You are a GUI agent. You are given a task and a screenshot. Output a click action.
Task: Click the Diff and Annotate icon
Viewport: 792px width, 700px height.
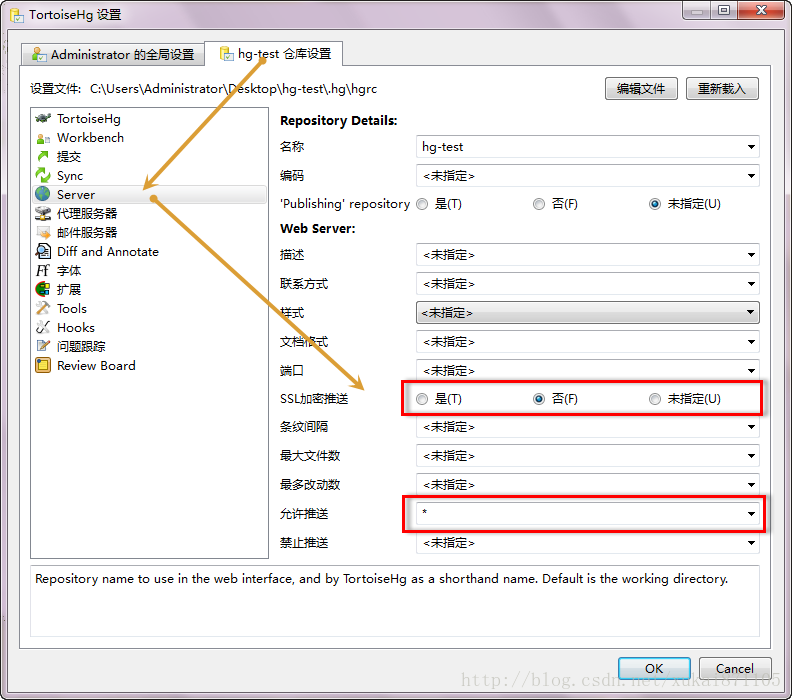tap(43, 252)
